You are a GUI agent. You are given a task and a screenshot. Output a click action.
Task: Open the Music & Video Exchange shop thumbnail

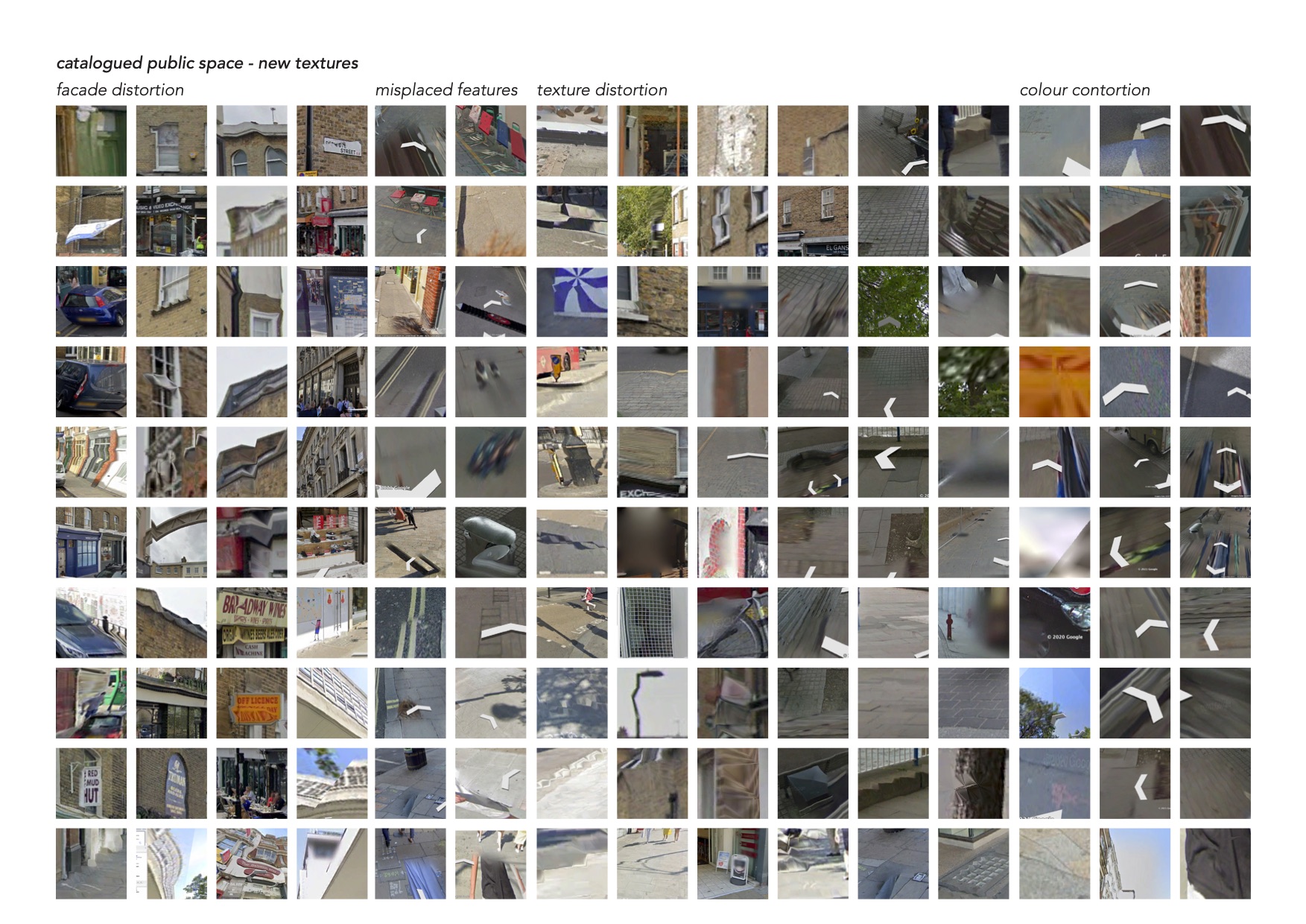(171, 221)
